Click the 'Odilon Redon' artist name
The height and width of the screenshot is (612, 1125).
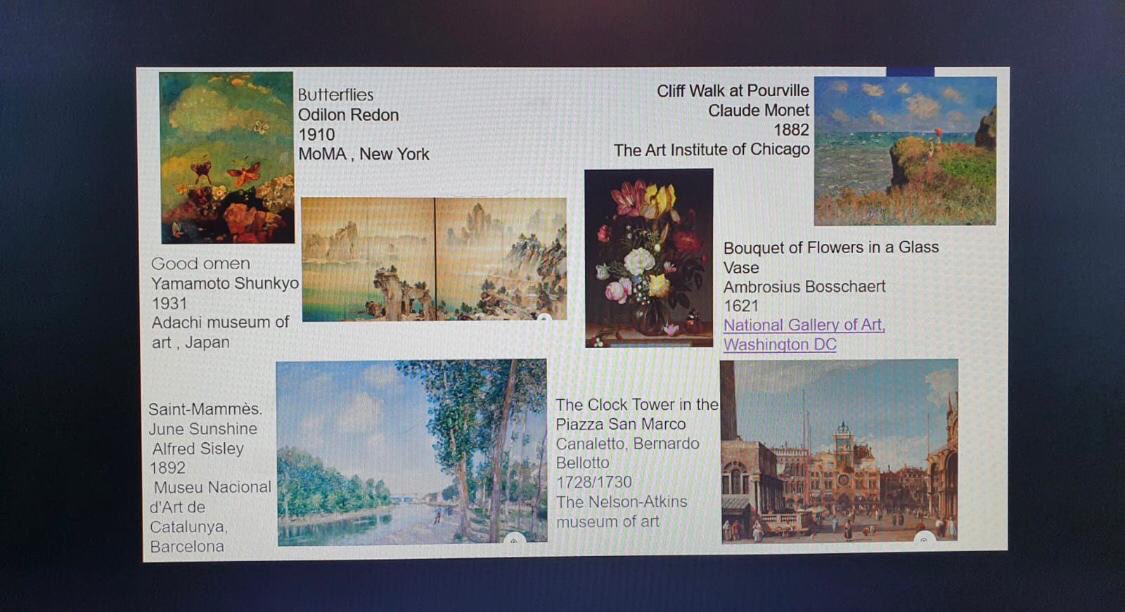coord(348,115)
